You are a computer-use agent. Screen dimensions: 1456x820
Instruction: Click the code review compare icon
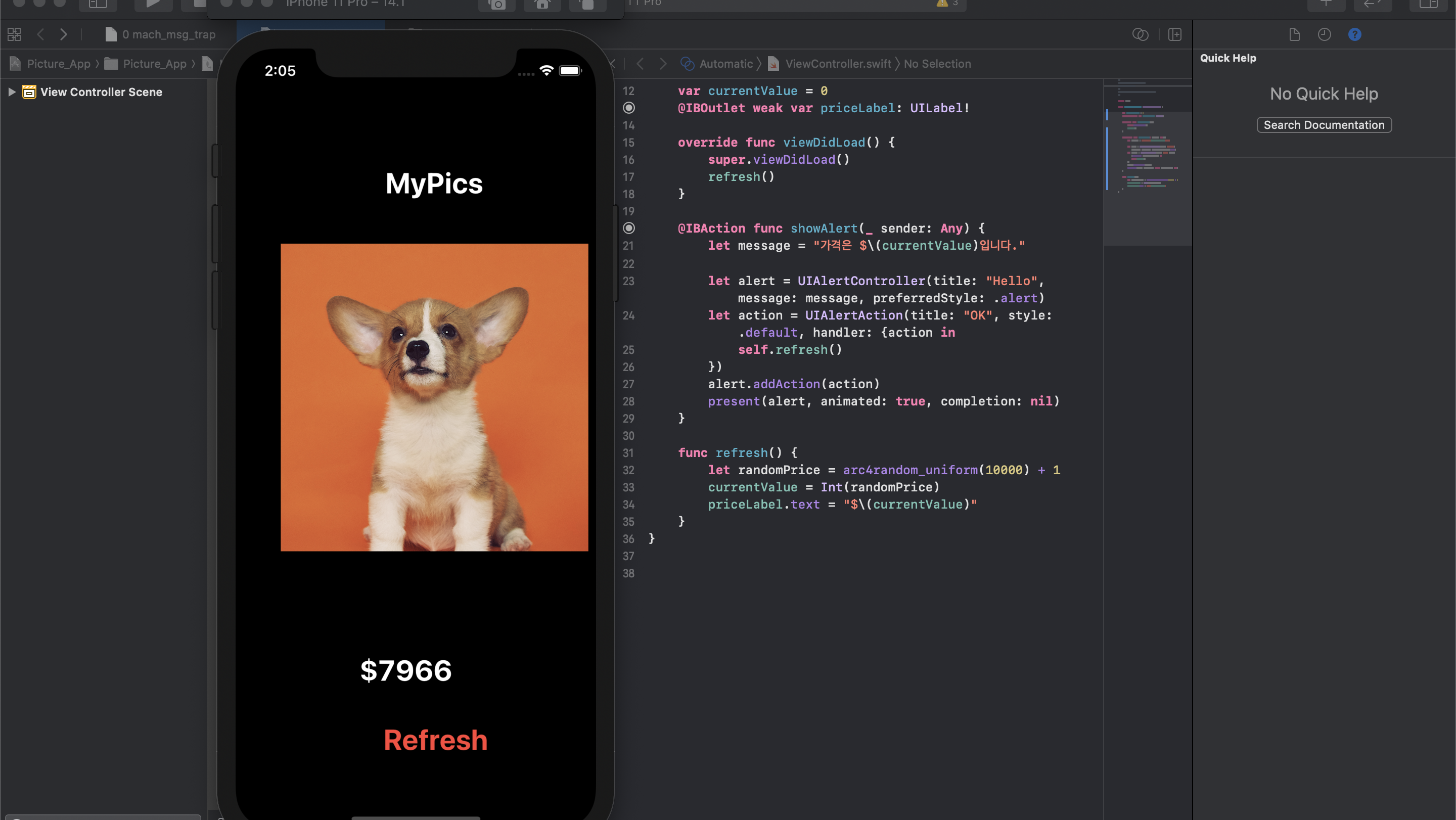(x=1140, y=34)
